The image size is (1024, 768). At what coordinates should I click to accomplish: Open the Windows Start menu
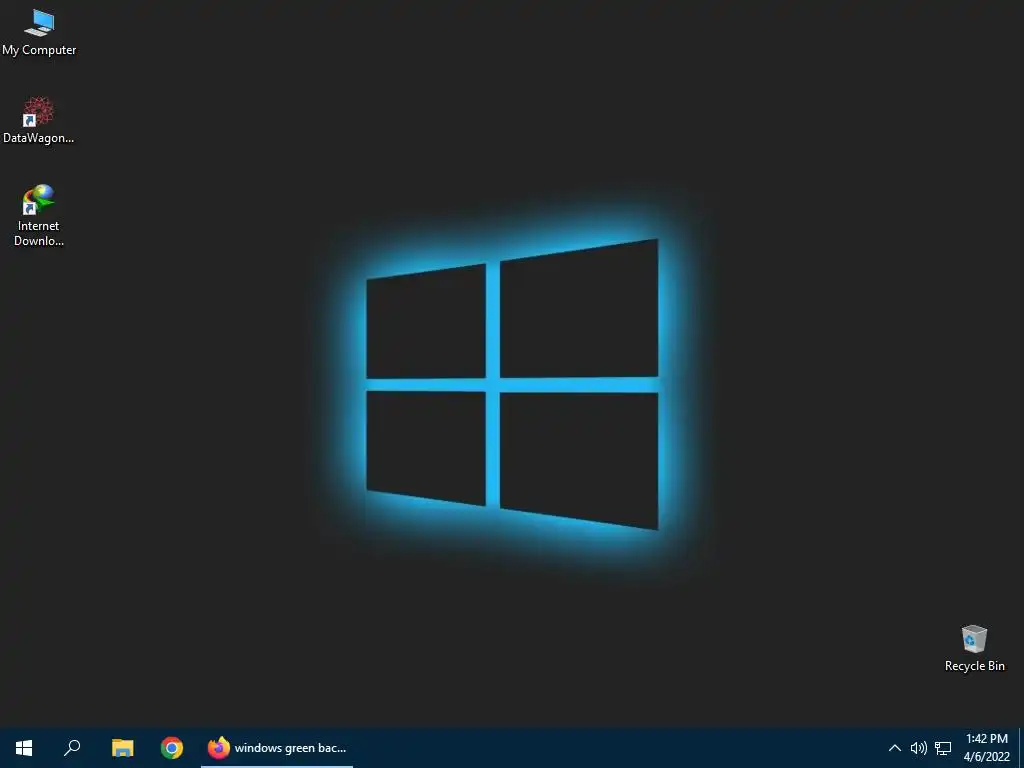(x=24, y=748)
